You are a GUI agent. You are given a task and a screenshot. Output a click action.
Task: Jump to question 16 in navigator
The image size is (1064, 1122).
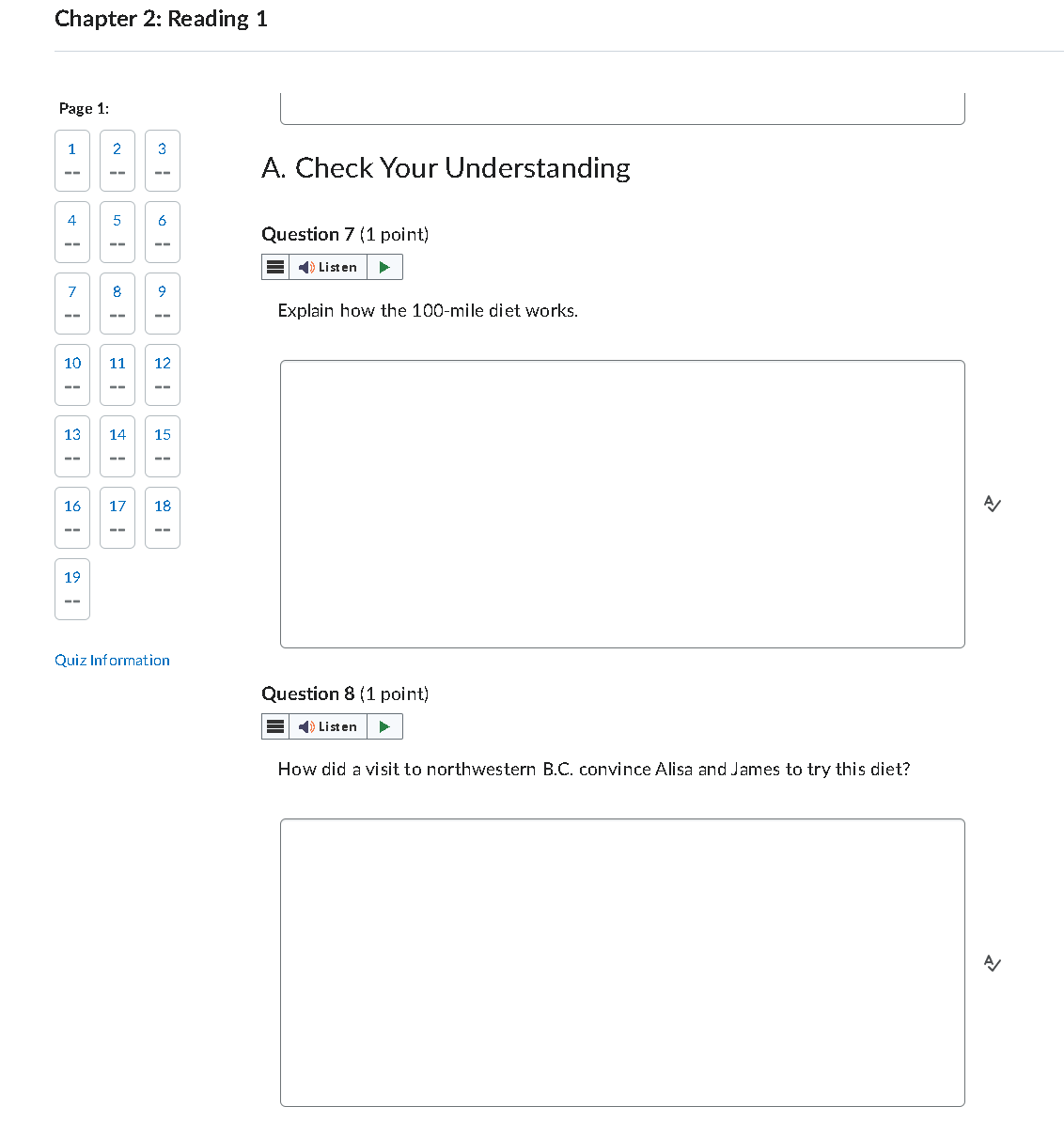72,518
